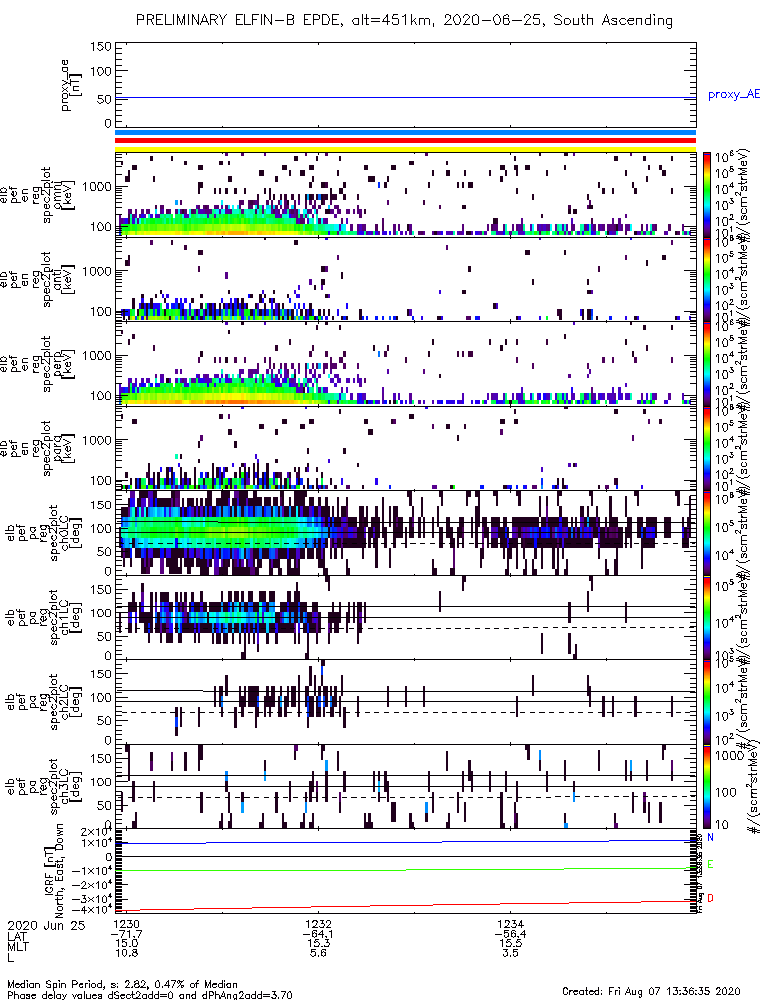Click the red Down IGRF line
Viewport: 775px width, 1000px height.
(x=406, y=906)
